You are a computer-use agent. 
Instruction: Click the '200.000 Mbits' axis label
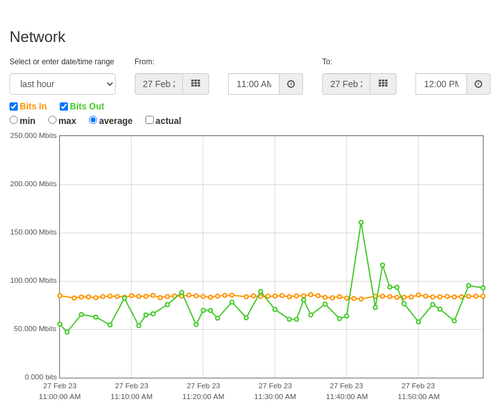(x=33, y=184)
